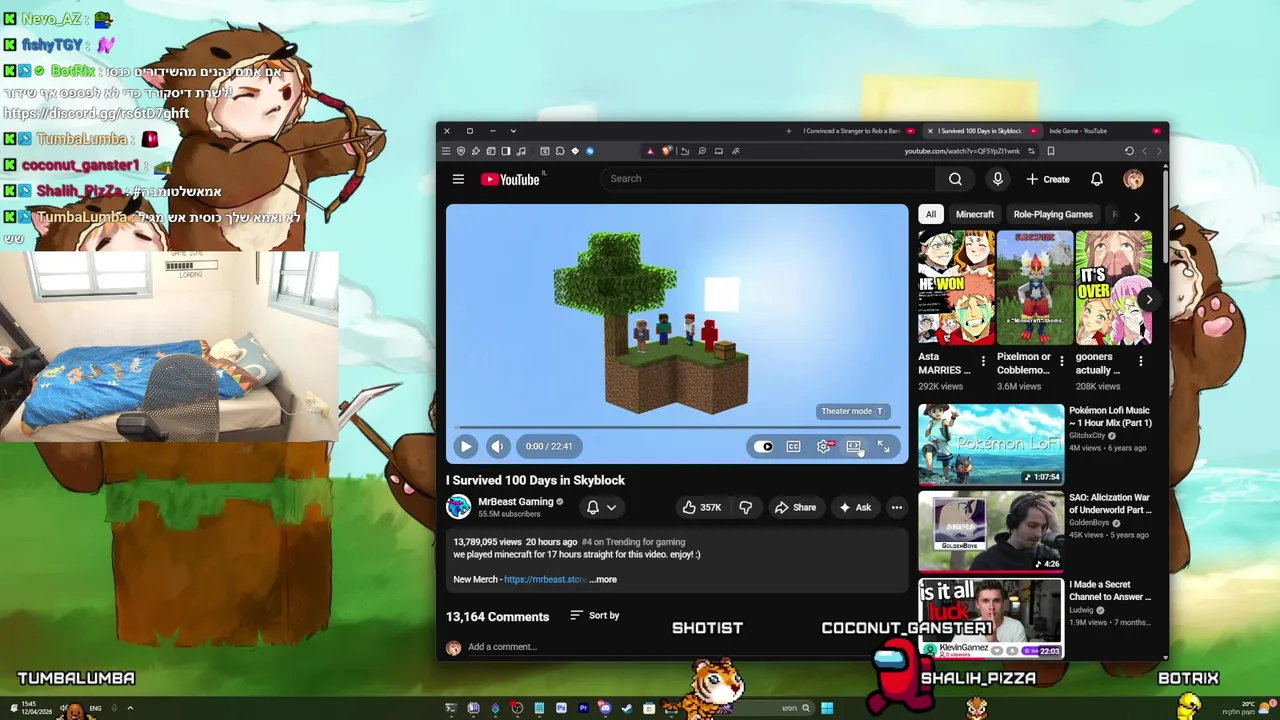The width and height of the screenshot is (1280, 720).
Task: Open the browser shield icon
Action: (x=461, y=151)
